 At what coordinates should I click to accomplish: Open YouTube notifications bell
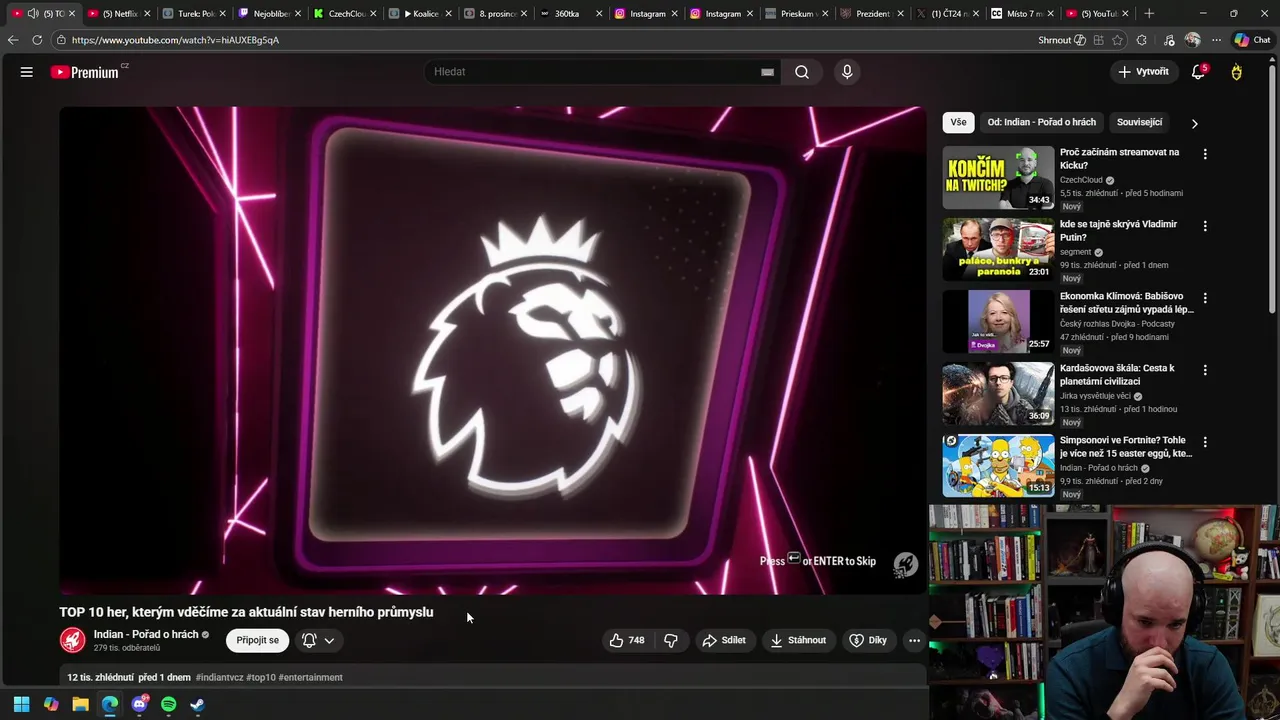pos(1198,72)
